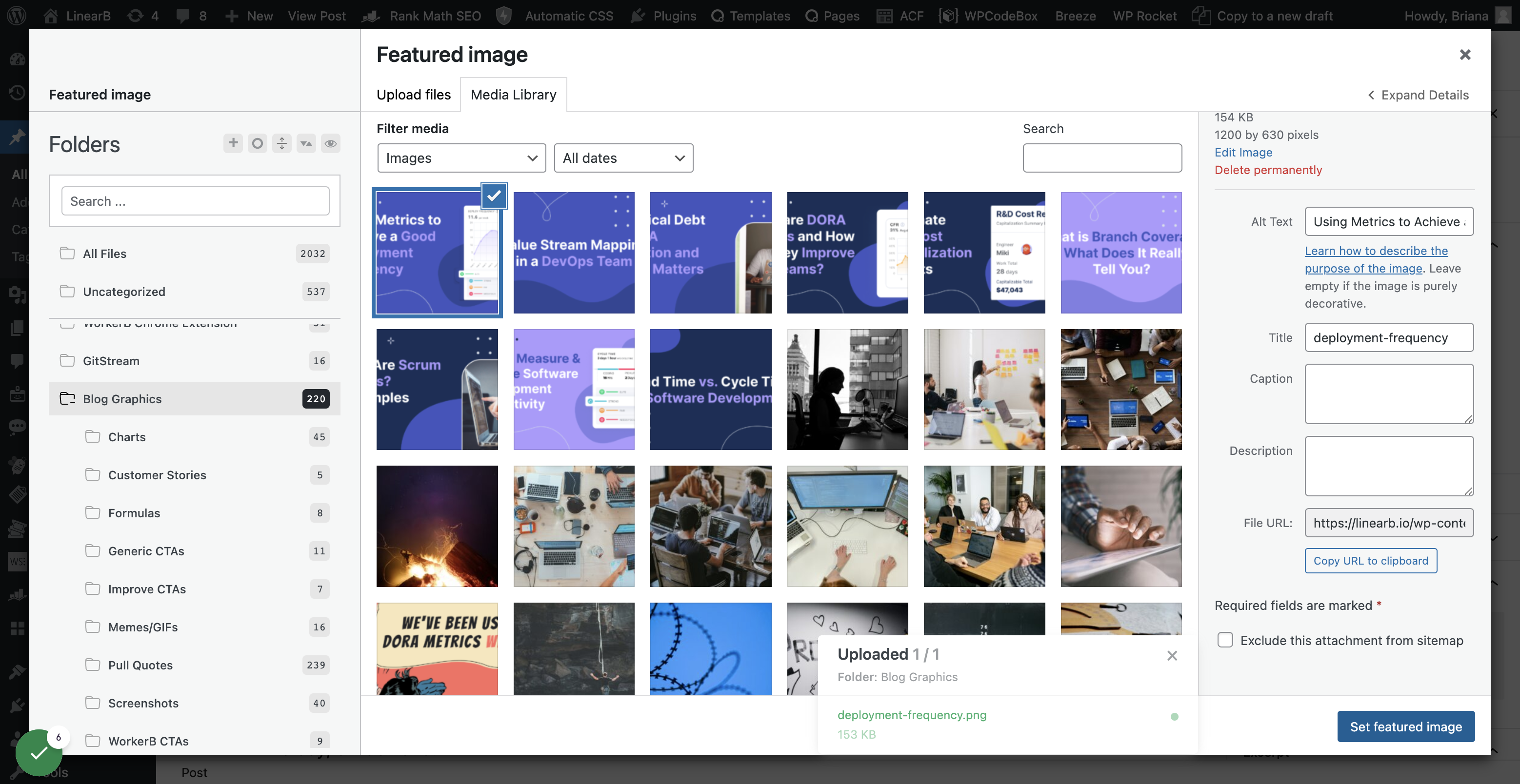Click Copy URL to clipboard button
The height and width of the screenshot is (784, 1520).
(1370, 560)
